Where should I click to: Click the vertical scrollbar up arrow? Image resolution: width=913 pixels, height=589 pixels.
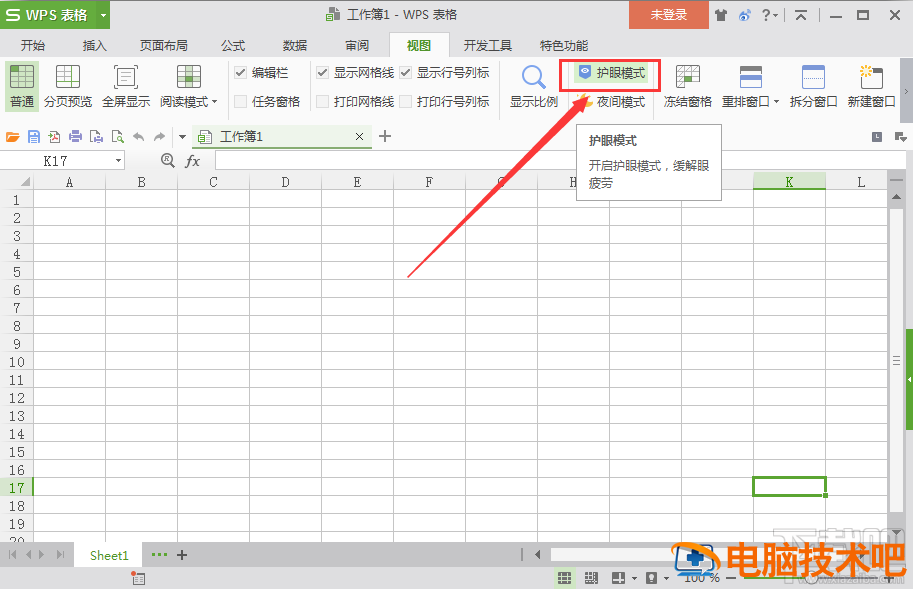(x=897, y=197)
